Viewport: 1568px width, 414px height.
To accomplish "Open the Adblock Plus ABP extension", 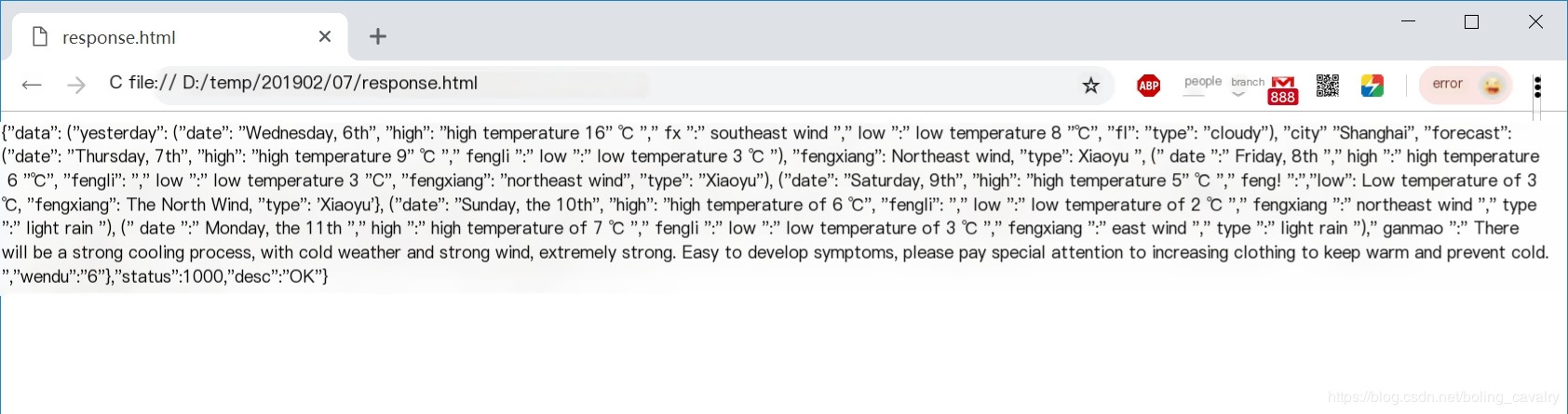I will point(1149,86).
